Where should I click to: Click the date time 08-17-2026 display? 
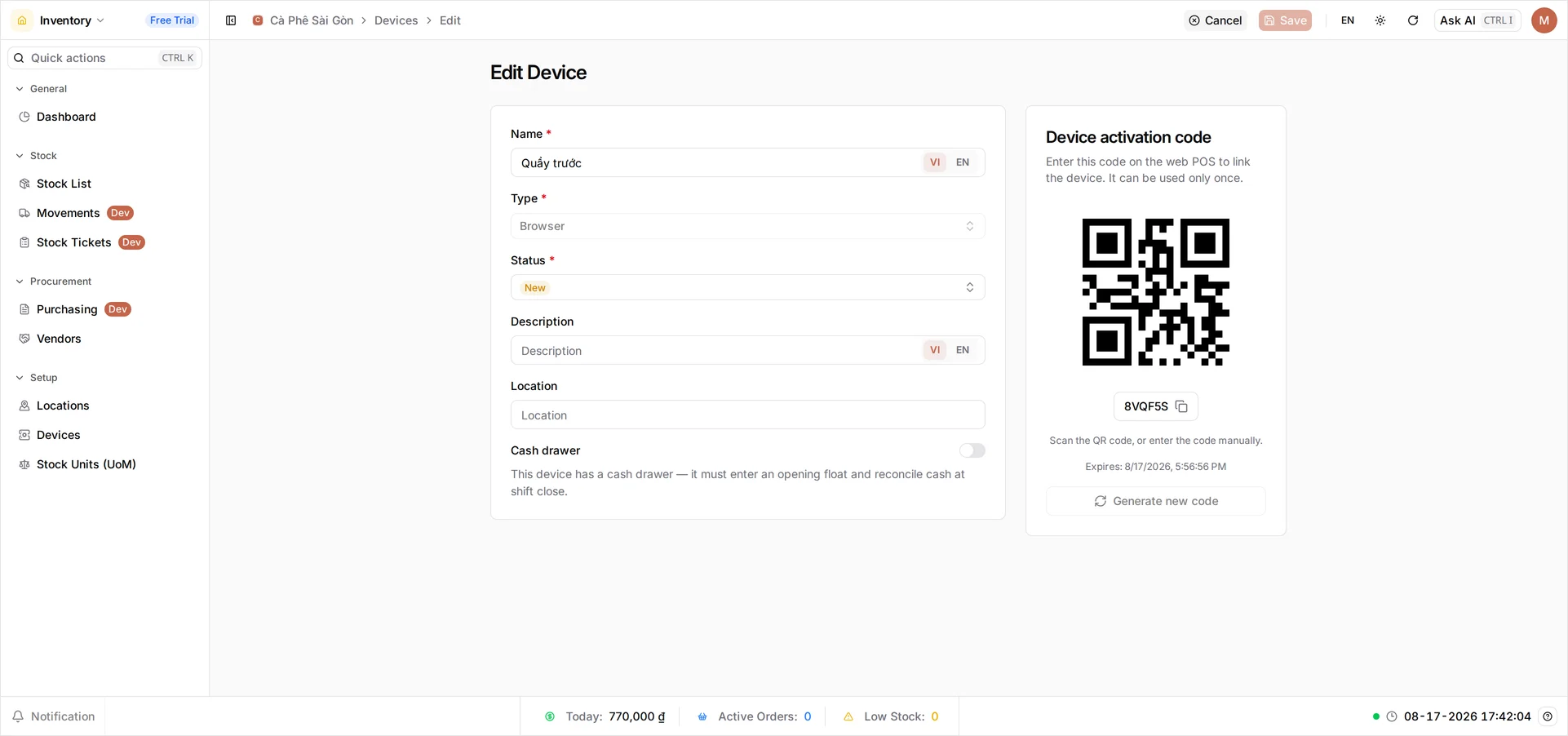pos(1467,716)
